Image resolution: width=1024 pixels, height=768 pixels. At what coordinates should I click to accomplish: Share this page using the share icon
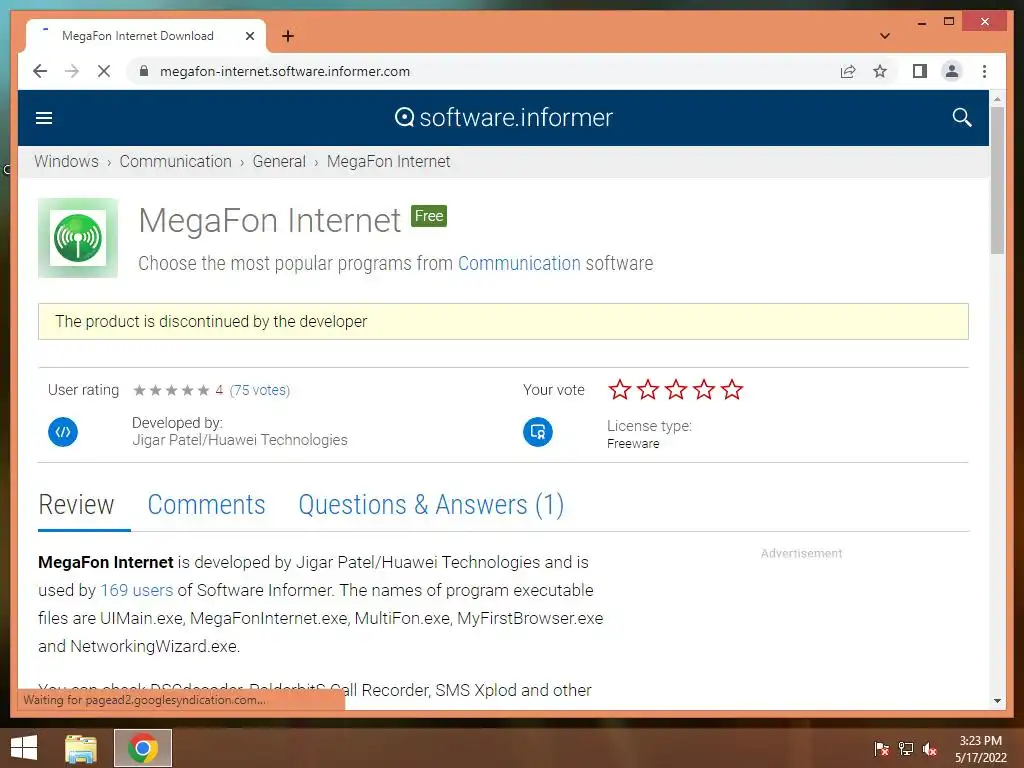point(848,71)
